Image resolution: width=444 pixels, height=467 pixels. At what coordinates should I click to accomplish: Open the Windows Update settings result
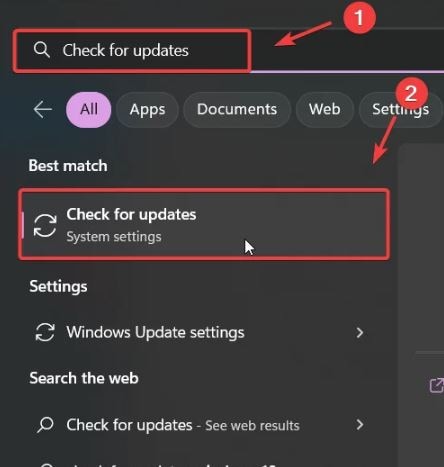tap(200, 333)
